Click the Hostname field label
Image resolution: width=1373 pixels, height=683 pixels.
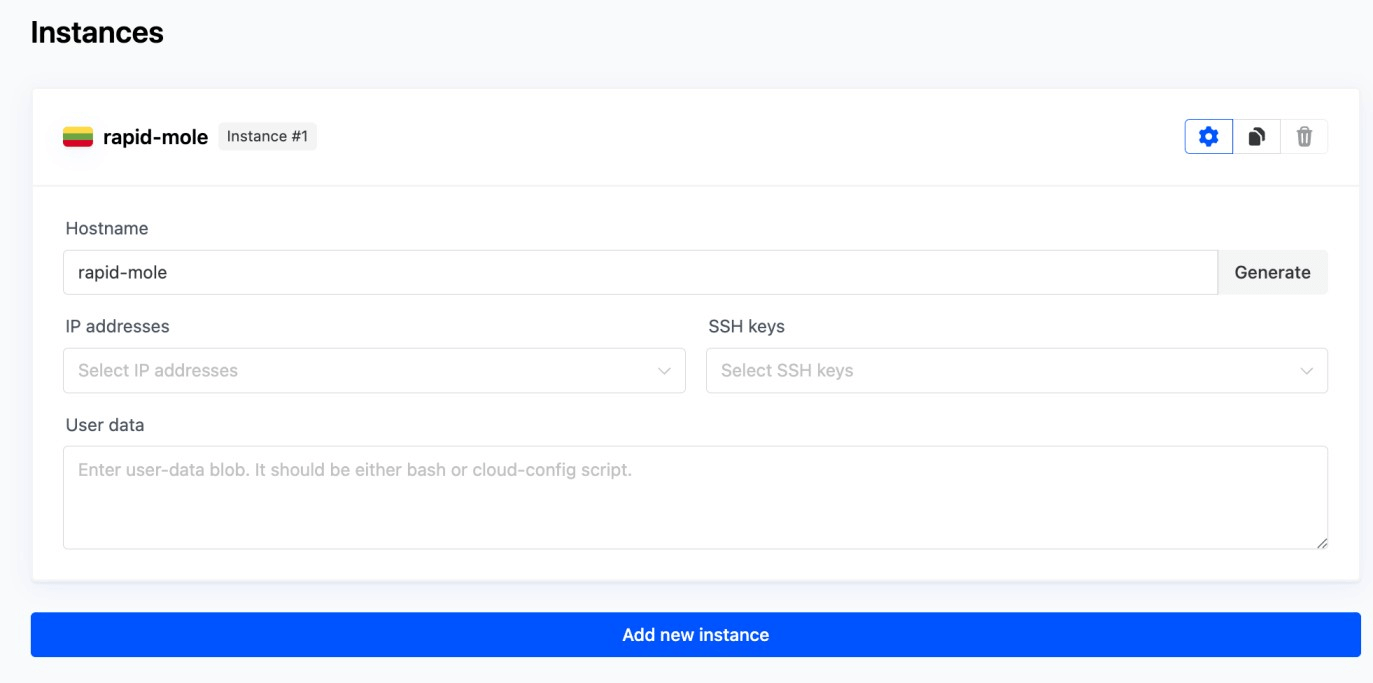point(107,228)
